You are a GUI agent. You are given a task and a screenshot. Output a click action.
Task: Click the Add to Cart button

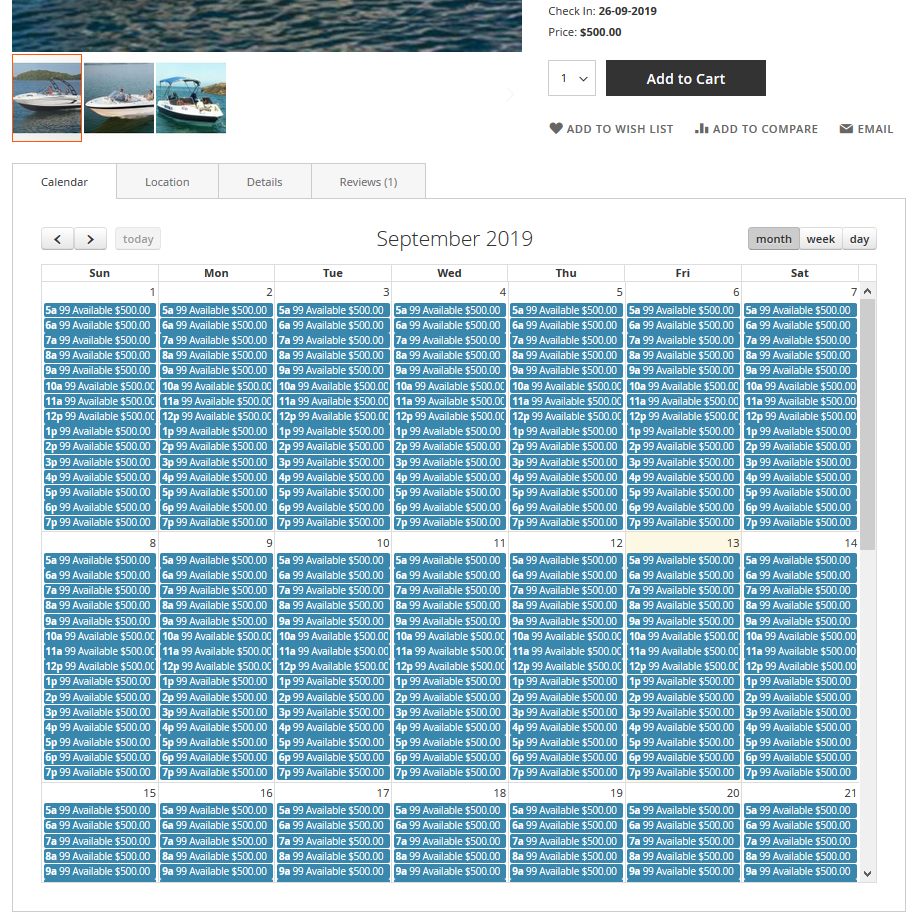(685, 79)
